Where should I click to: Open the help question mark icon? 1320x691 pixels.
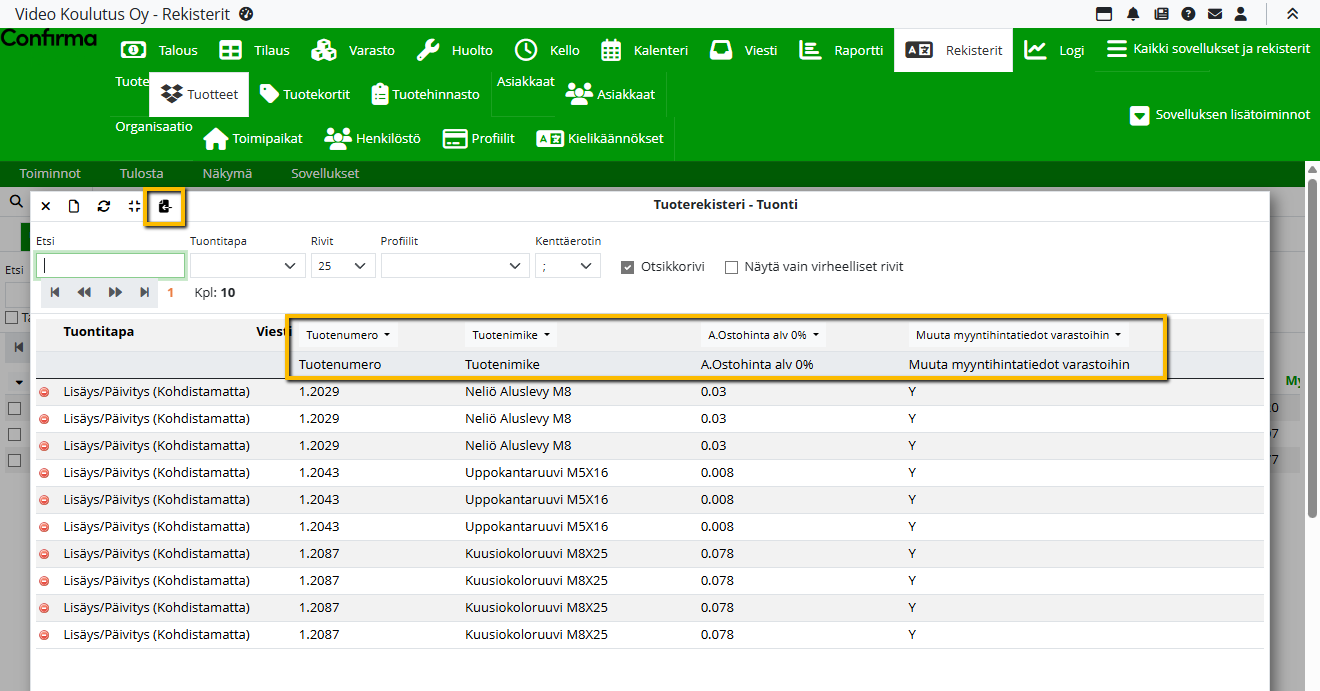pos(1188,14)
